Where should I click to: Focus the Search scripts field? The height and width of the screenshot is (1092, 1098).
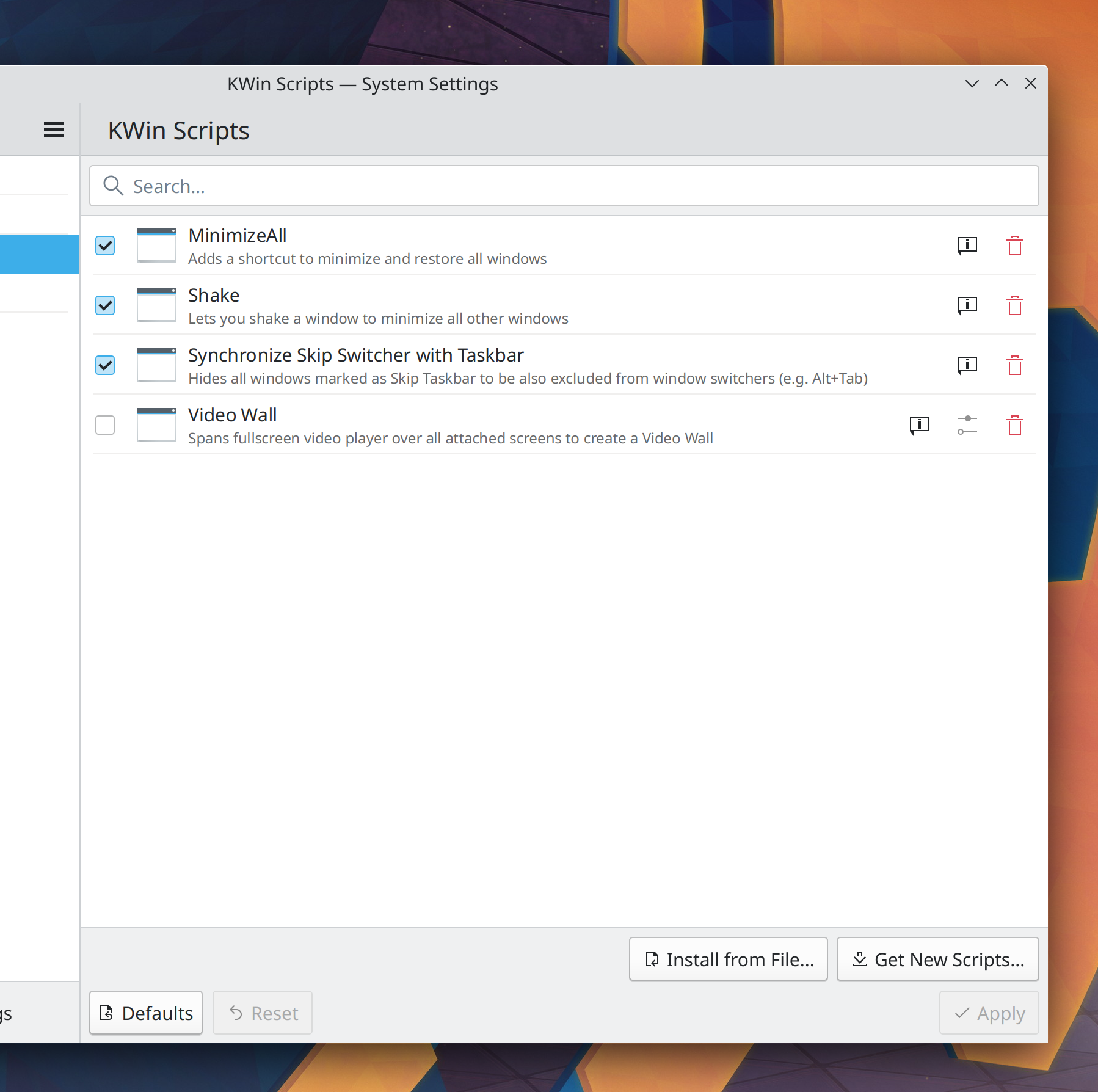[564, 186]
